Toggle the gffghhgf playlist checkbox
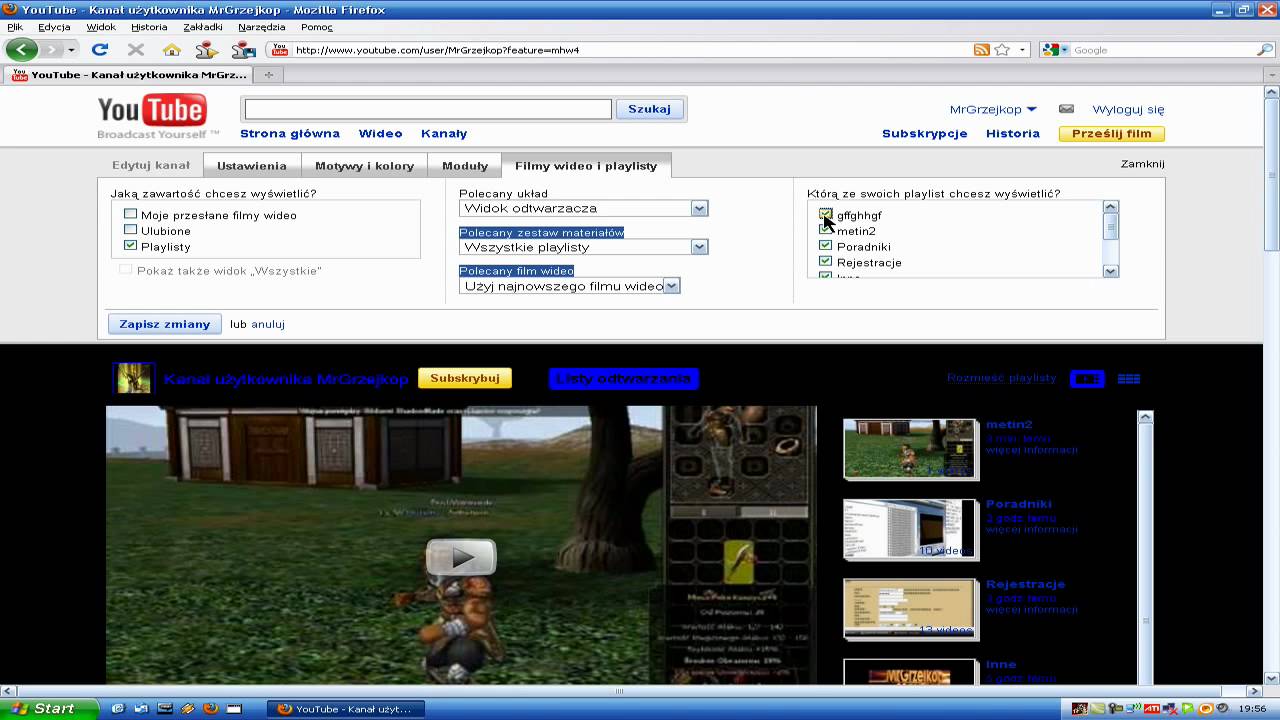 click(x=825, y=214)
